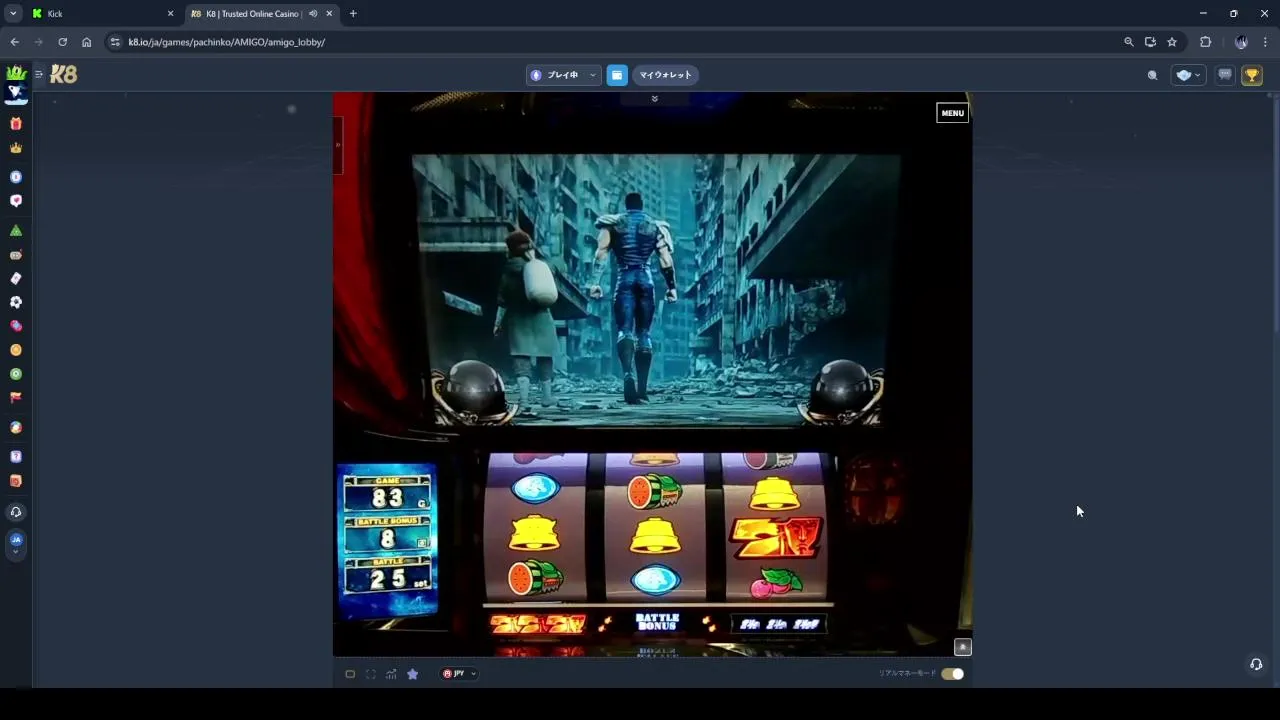Favorite the game with star icon
Screen dimensions: 1280x720
point(412,674)
